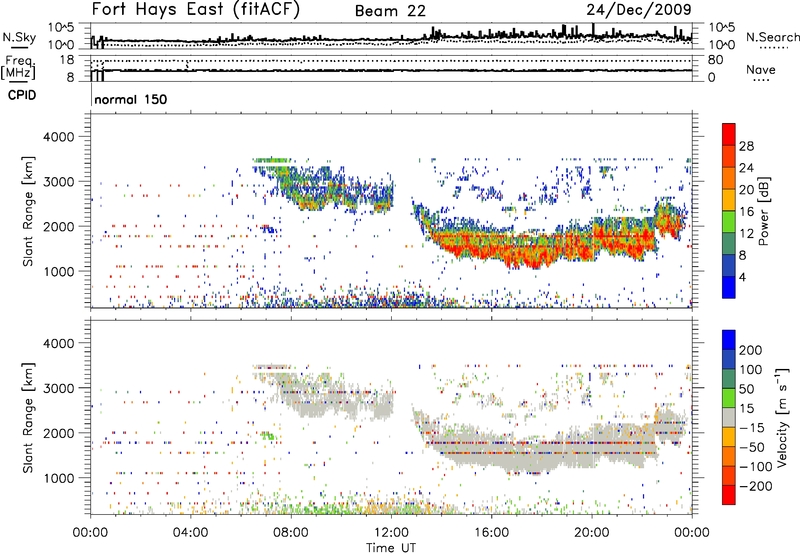Select Power color bar value "28"
800x554 pixels.
(746, 146)
